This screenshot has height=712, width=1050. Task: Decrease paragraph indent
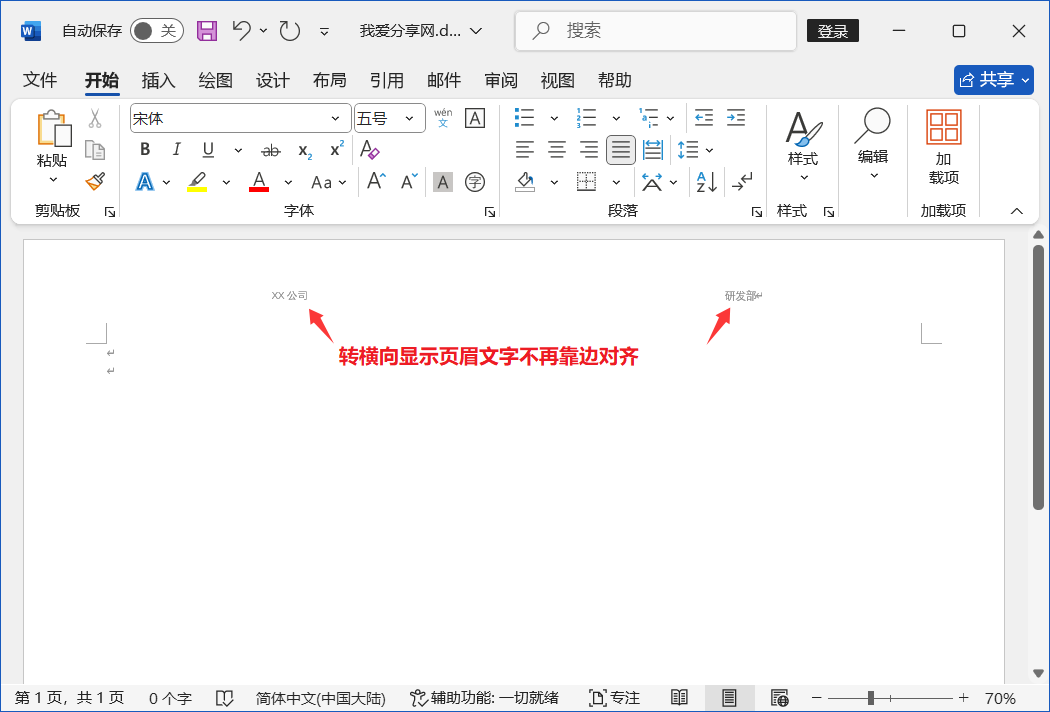[x=703, y=118]
